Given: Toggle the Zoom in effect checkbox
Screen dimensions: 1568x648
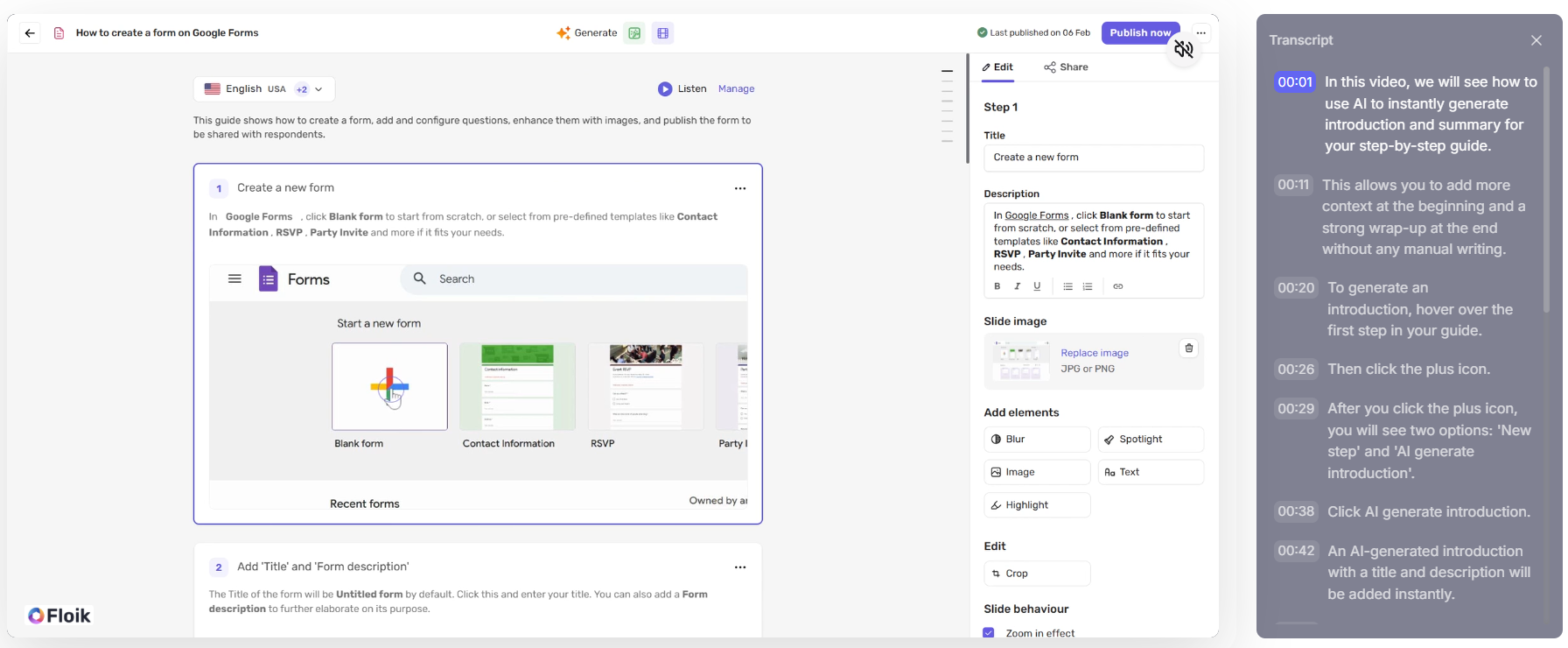Looking at the screenshot, I should (x=989, y=633).
